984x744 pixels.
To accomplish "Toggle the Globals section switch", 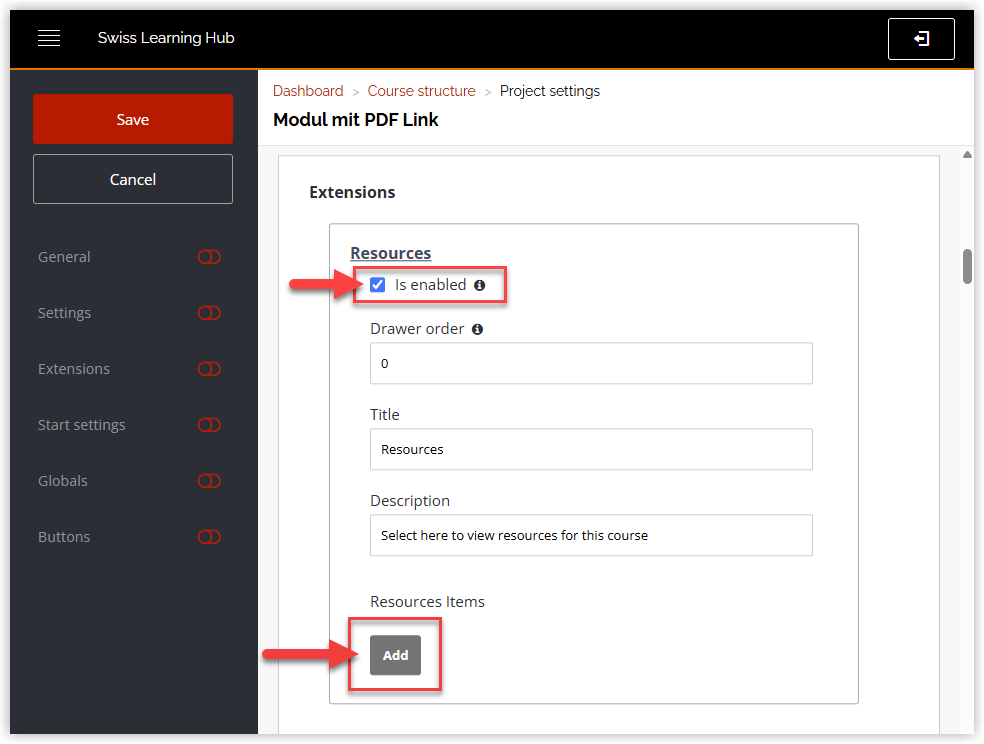I will (x=208, y=481).
